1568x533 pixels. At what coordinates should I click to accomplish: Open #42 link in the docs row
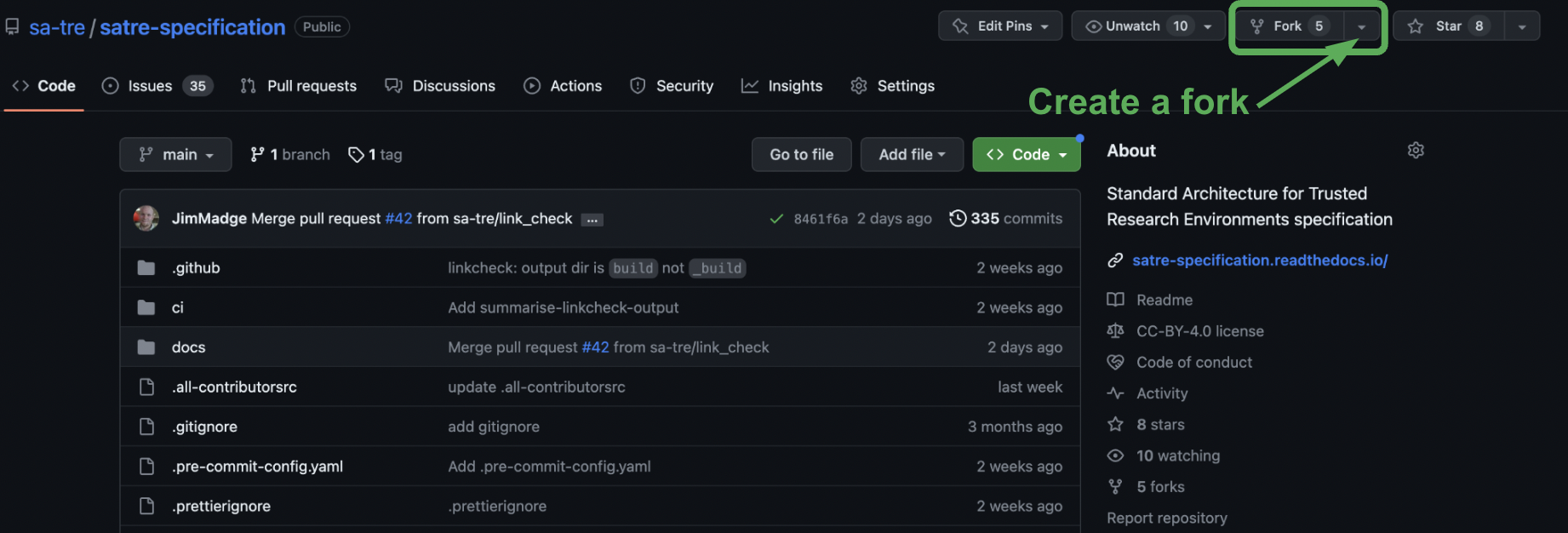pos(595,347)
